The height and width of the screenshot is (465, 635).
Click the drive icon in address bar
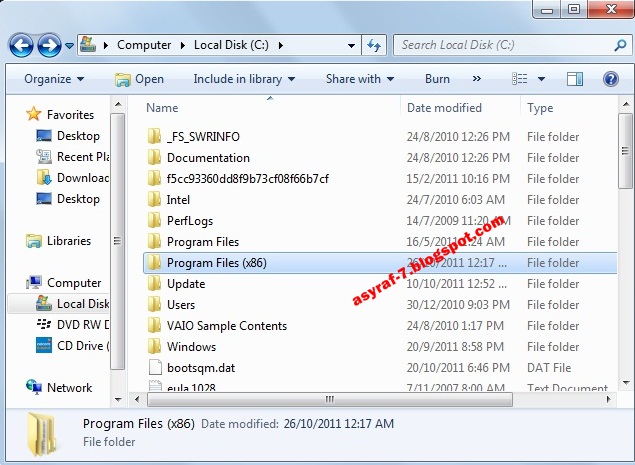point(88,45)
